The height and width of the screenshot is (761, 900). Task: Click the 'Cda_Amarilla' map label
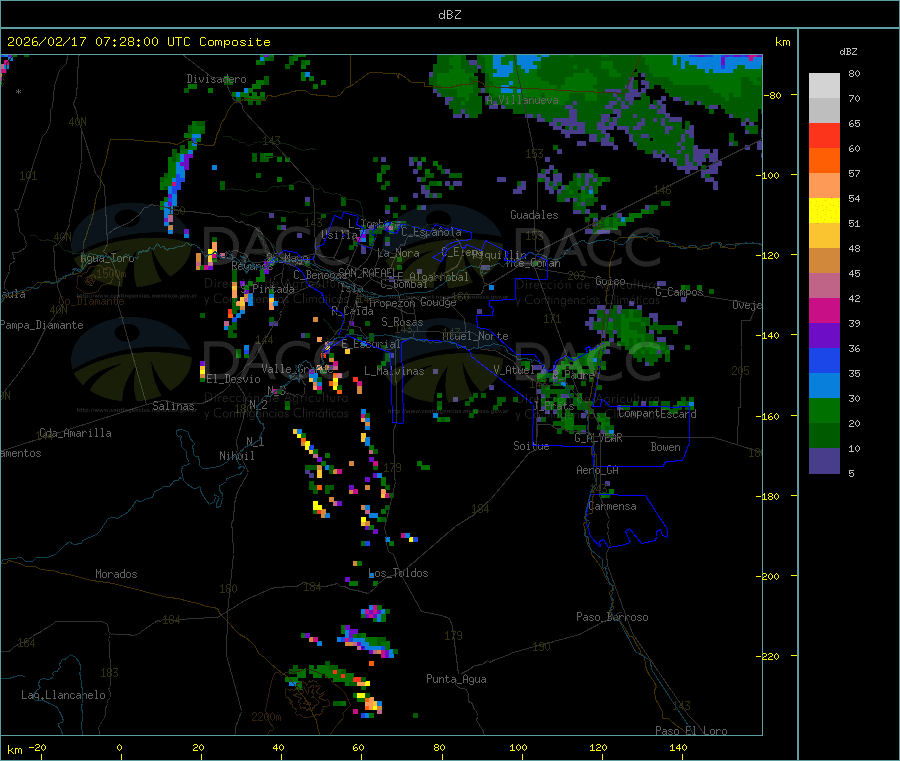click(x=75, y=433)
